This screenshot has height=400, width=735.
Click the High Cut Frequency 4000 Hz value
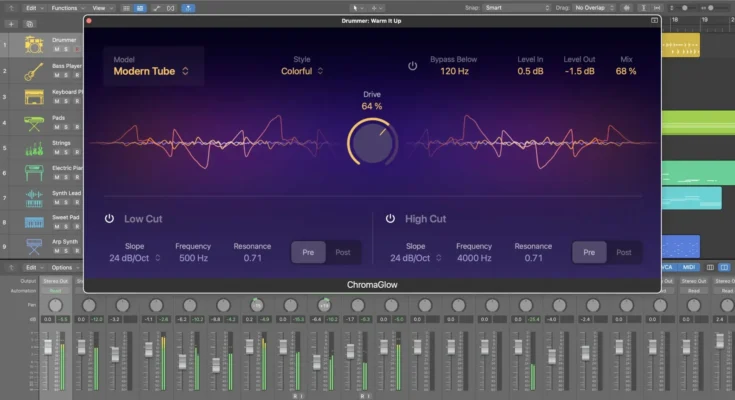(x=474, y=258)
